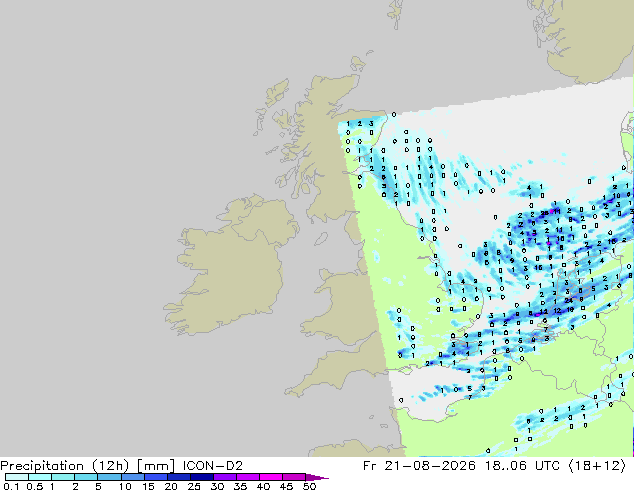
Task: Click the 18..06 UTC time text
Action: tap(522, 465)
